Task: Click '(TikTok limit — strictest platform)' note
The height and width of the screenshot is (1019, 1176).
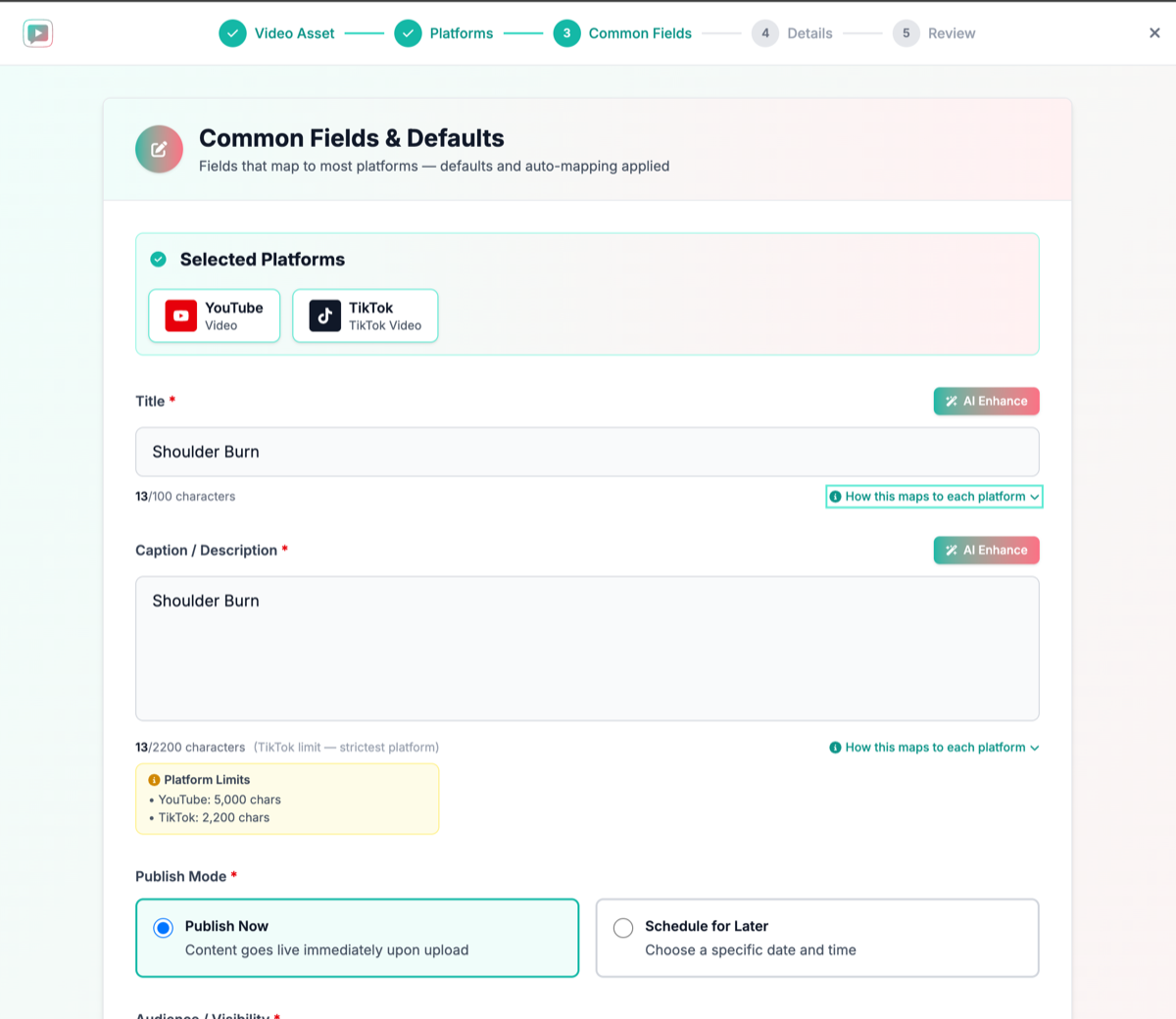Action: tap(346, 748)
